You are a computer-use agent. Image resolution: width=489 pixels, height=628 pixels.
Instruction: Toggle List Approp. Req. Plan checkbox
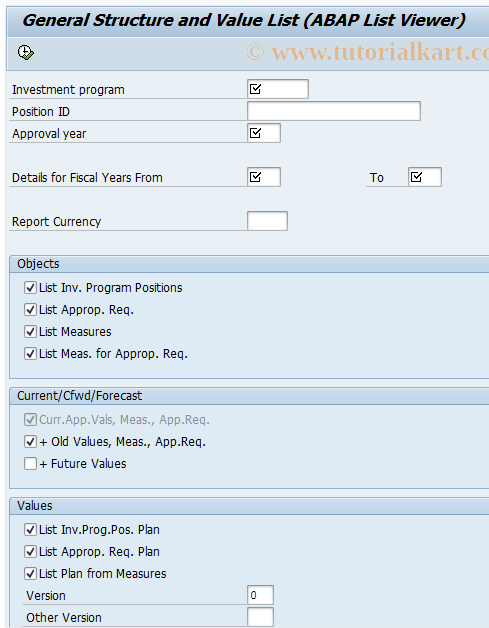pos(30,552)
